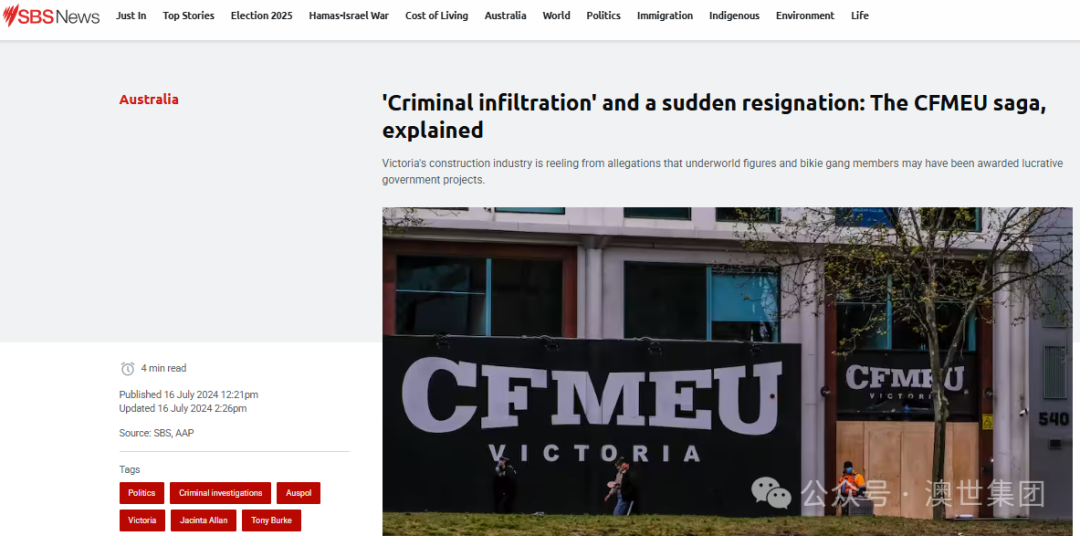Click the Auspol tag
The image size is (1080, 536).
click(x=298, y=493)
